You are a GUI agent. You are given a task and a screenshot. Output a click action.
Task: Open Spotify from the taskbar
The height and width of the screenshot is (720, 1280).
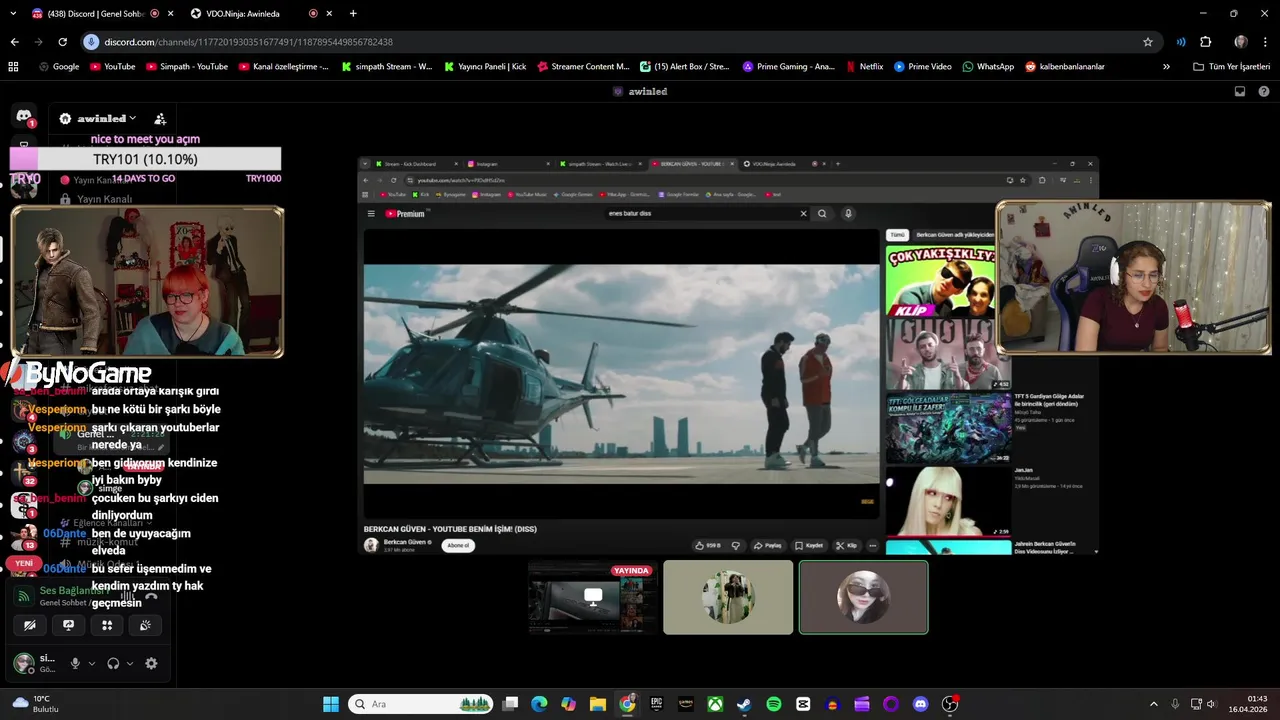click(x=774, y=704)
